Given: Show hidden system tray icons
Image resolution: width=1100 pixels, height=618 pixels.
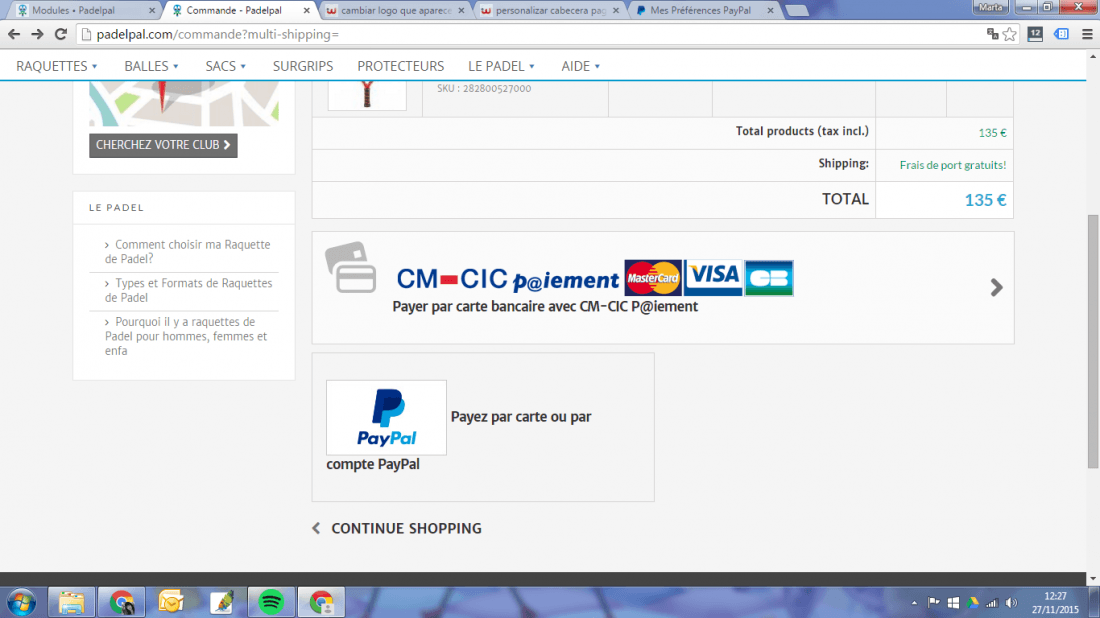Looking at the screenshot, I should pos(914,603).
